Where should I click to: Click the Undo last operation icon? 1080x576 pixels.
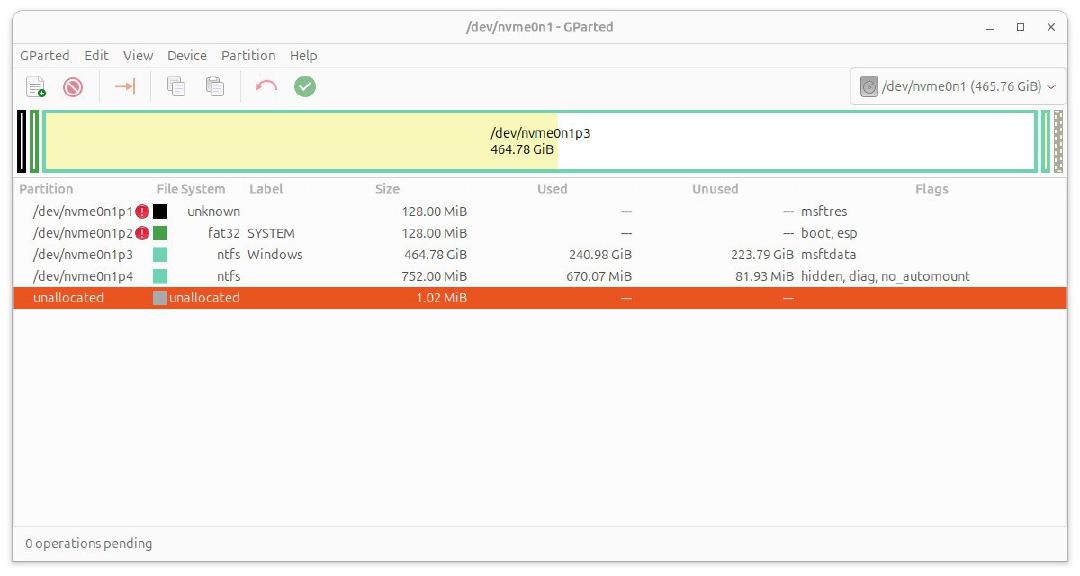[265, 86]
